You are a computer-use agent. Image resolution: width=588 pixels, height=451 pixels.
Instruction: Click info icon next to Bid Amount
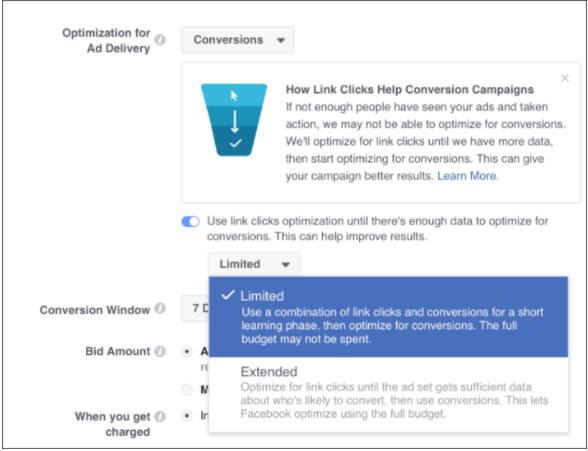[160, 351]
